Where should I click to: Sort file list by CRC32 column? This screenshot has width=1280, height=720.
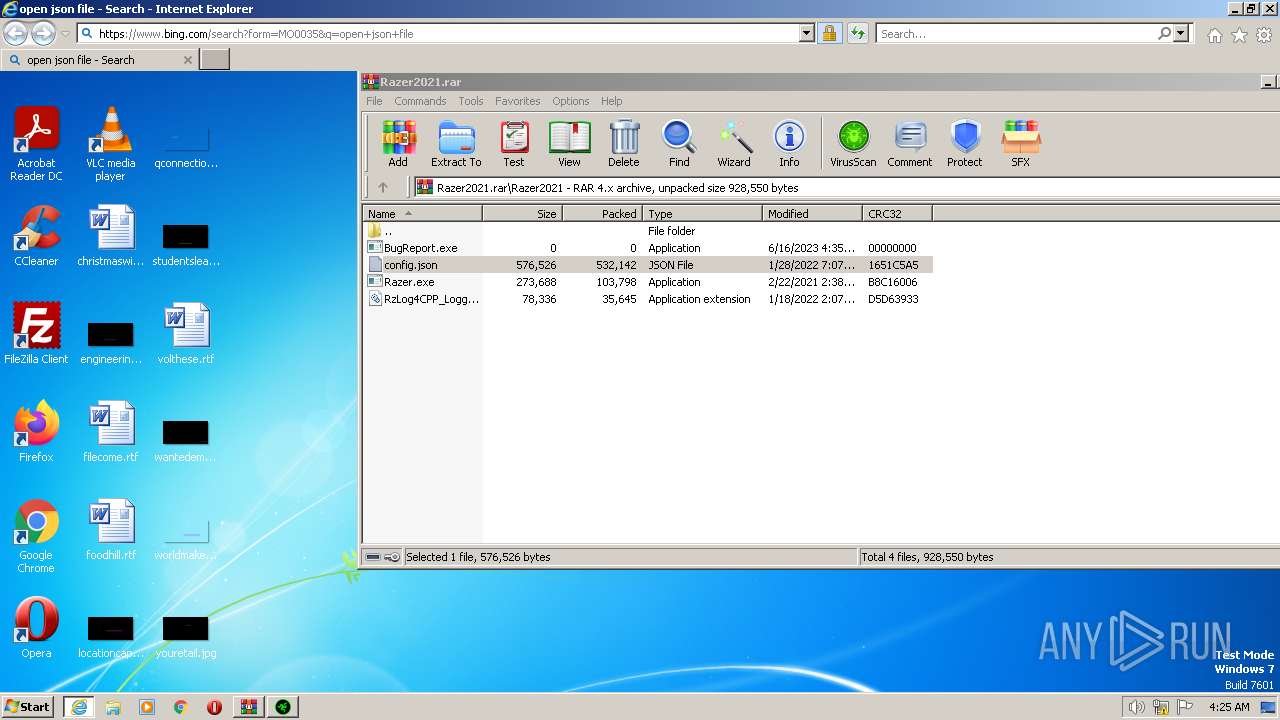coord(897,213)
